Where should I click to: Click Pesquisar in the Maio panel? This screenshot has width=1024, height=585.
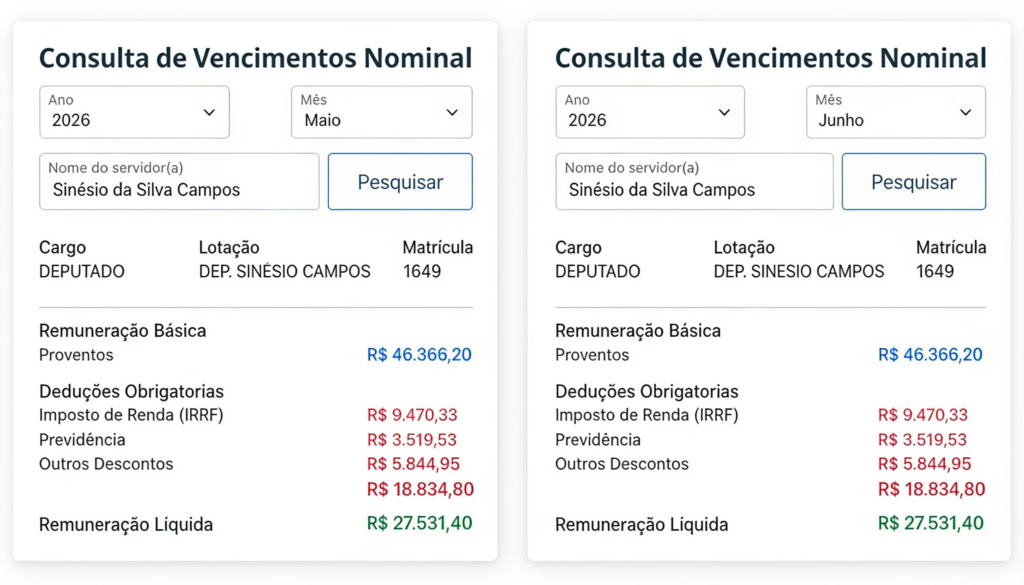(x=400, y=182)
